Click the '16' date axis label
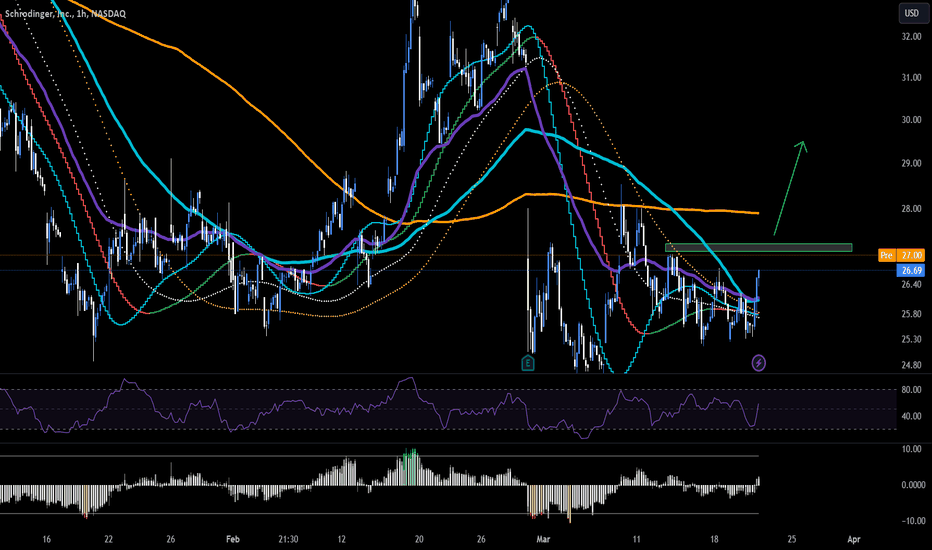Screen dimensions: 932x550 tap(46, 539)
